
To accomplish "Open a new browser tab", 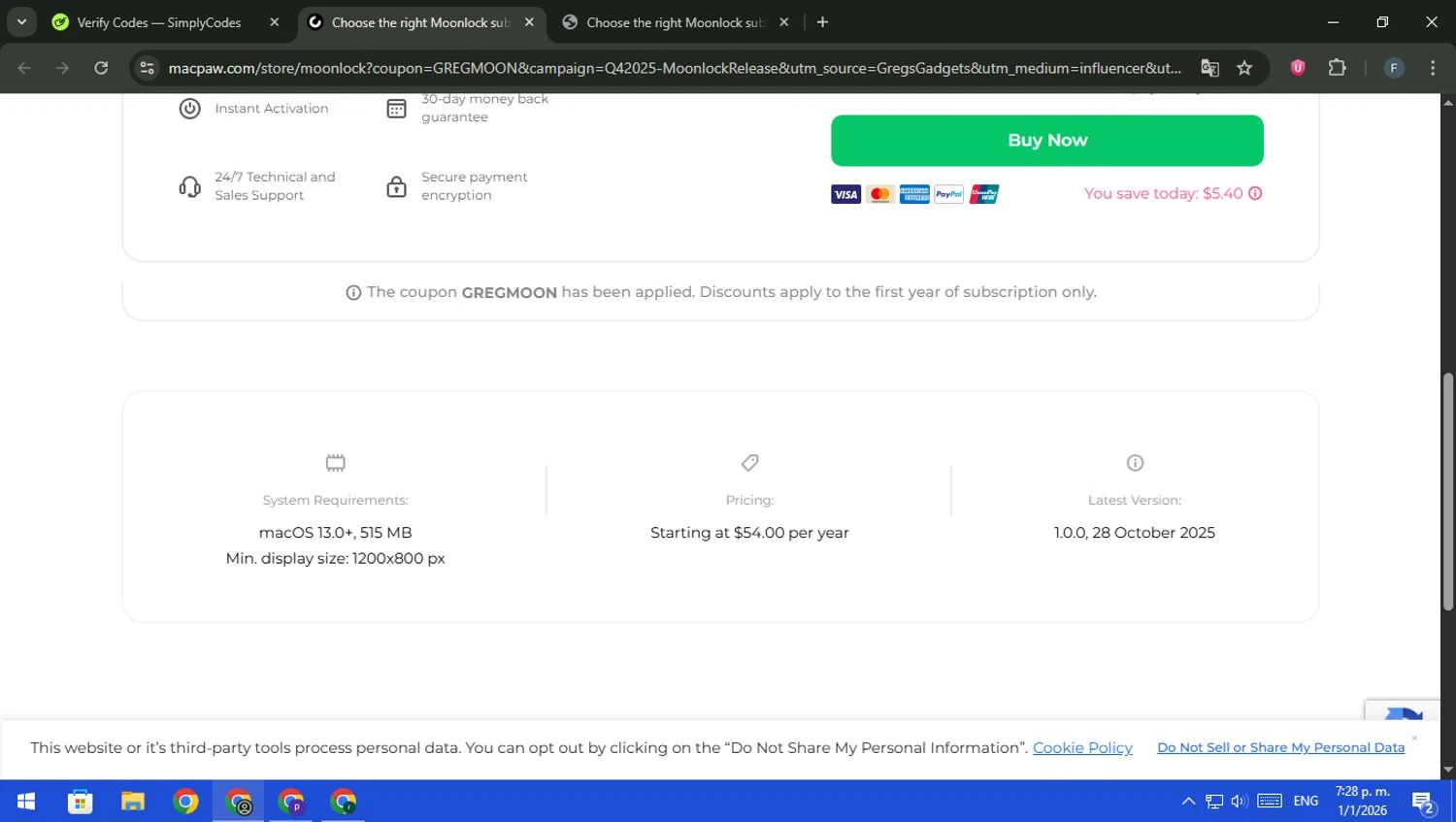I will click(x=822, y=22).
